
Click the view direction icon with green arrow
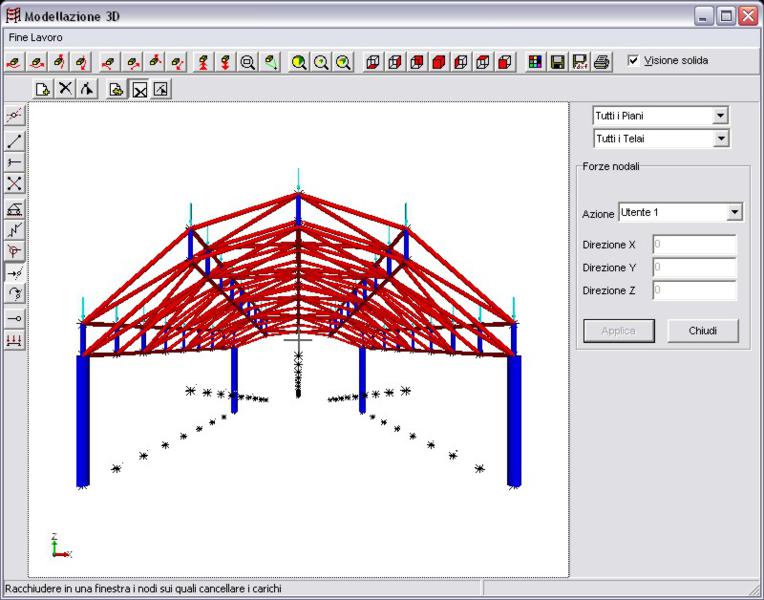click(x=270, y=62)
